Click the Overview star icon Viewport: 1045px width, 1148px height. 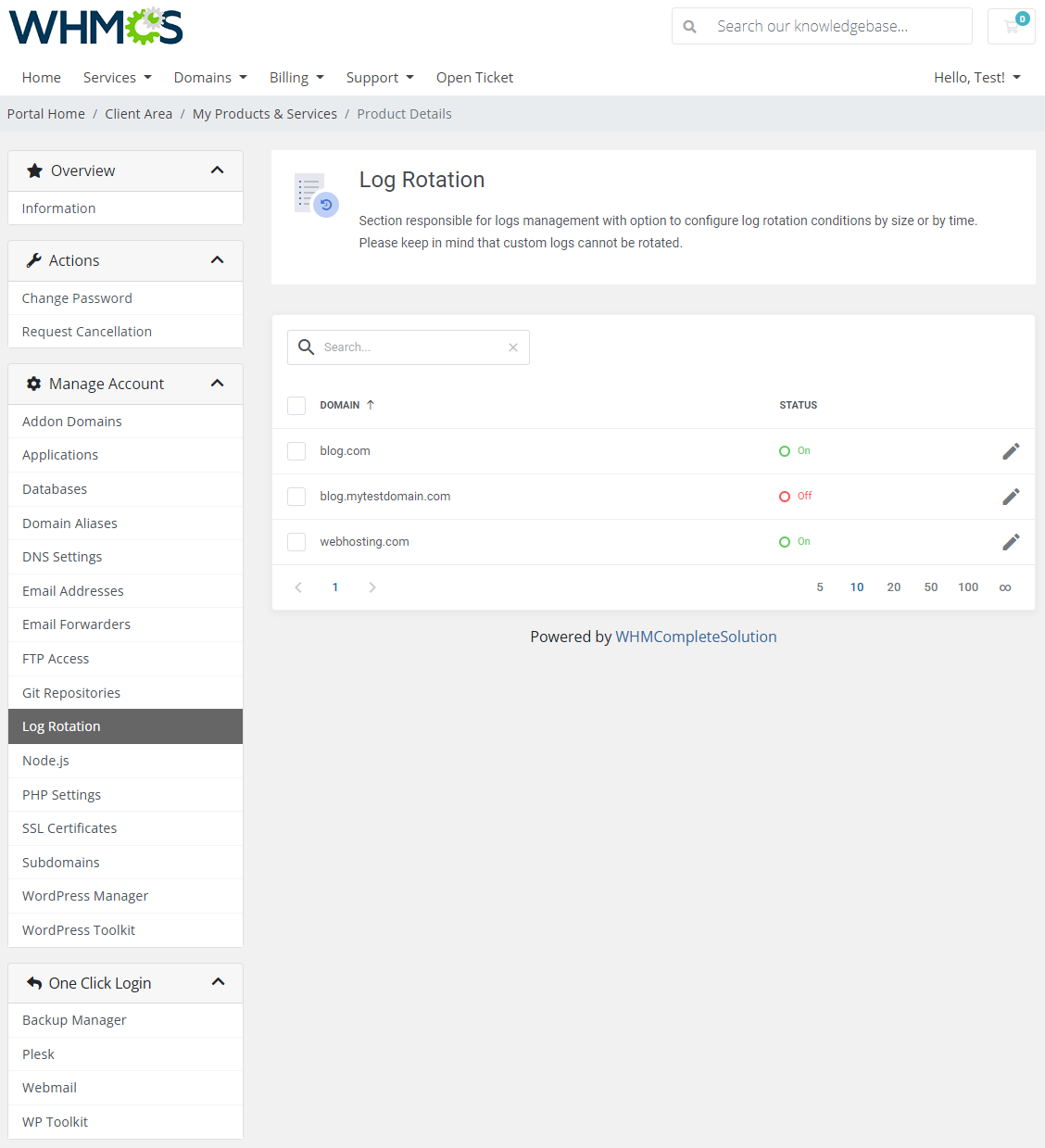[35, 170]
